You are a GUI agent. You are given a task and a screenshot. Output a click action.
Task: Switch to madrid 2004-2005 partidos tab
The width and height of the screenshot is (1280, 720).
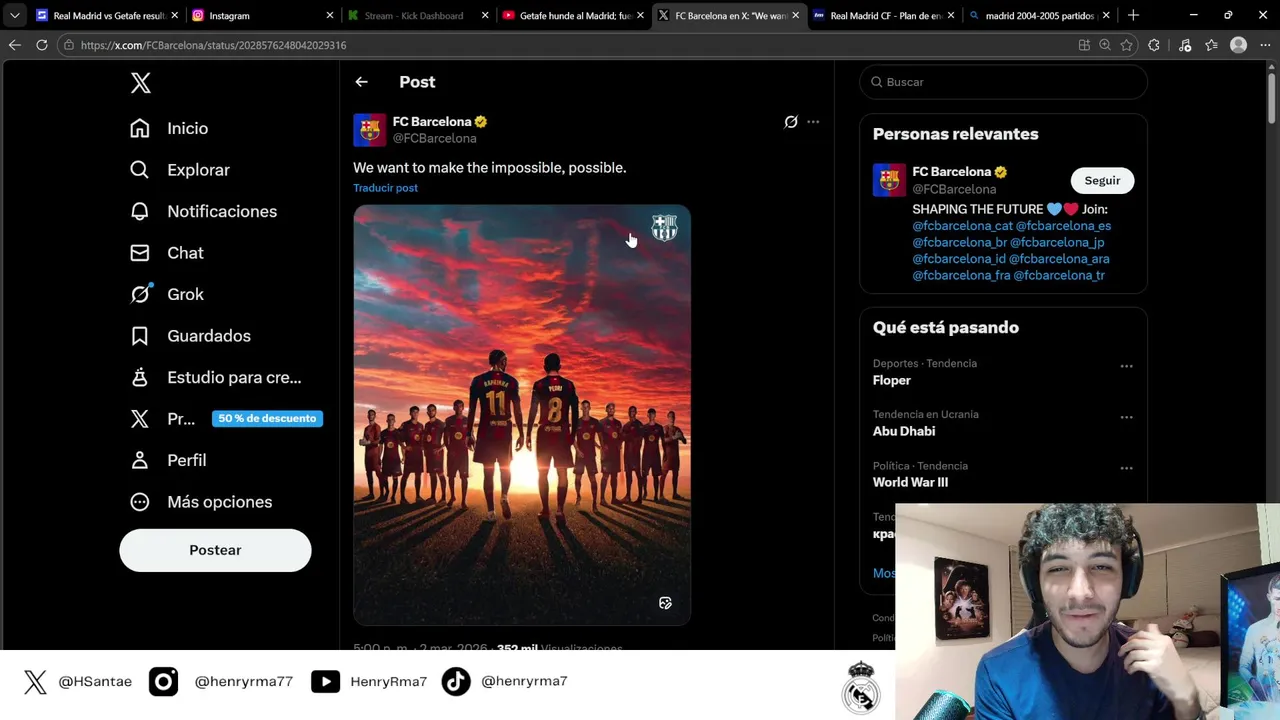coord(1039,16)
